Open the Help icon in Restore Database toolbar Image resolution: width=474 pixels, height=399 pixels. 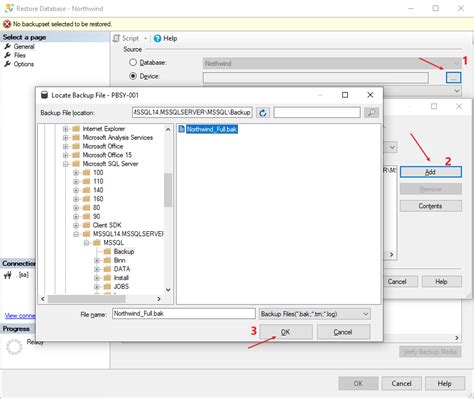point(157,38)
